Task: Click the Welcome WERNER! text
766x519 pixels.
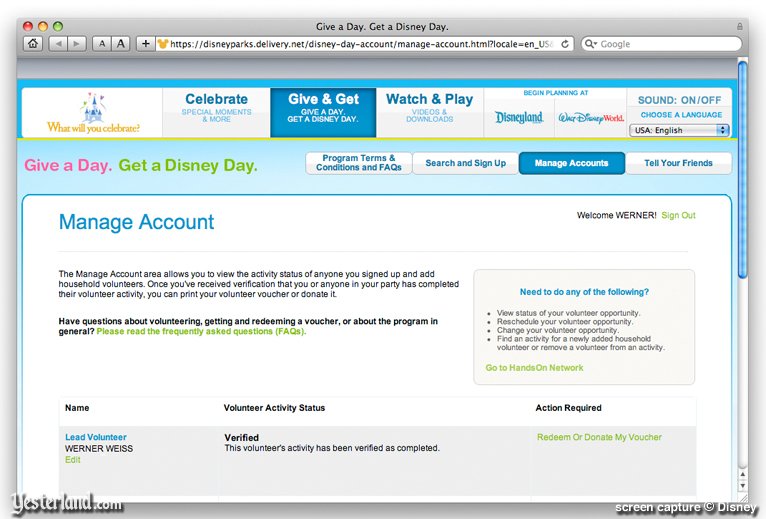Action: point(617,216)
